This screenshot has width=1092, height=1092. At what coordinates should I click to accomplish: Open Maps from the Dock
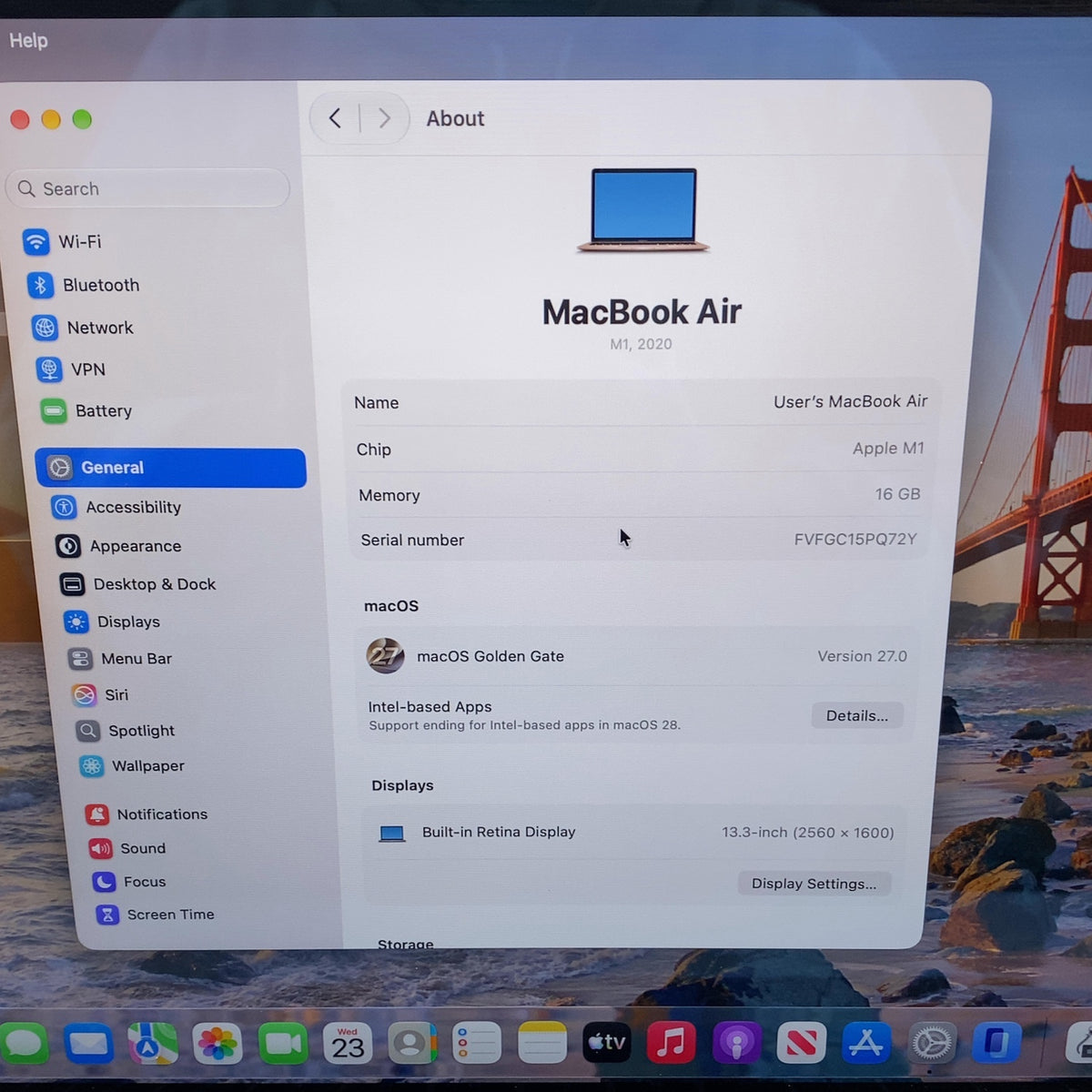[152, 1044]
